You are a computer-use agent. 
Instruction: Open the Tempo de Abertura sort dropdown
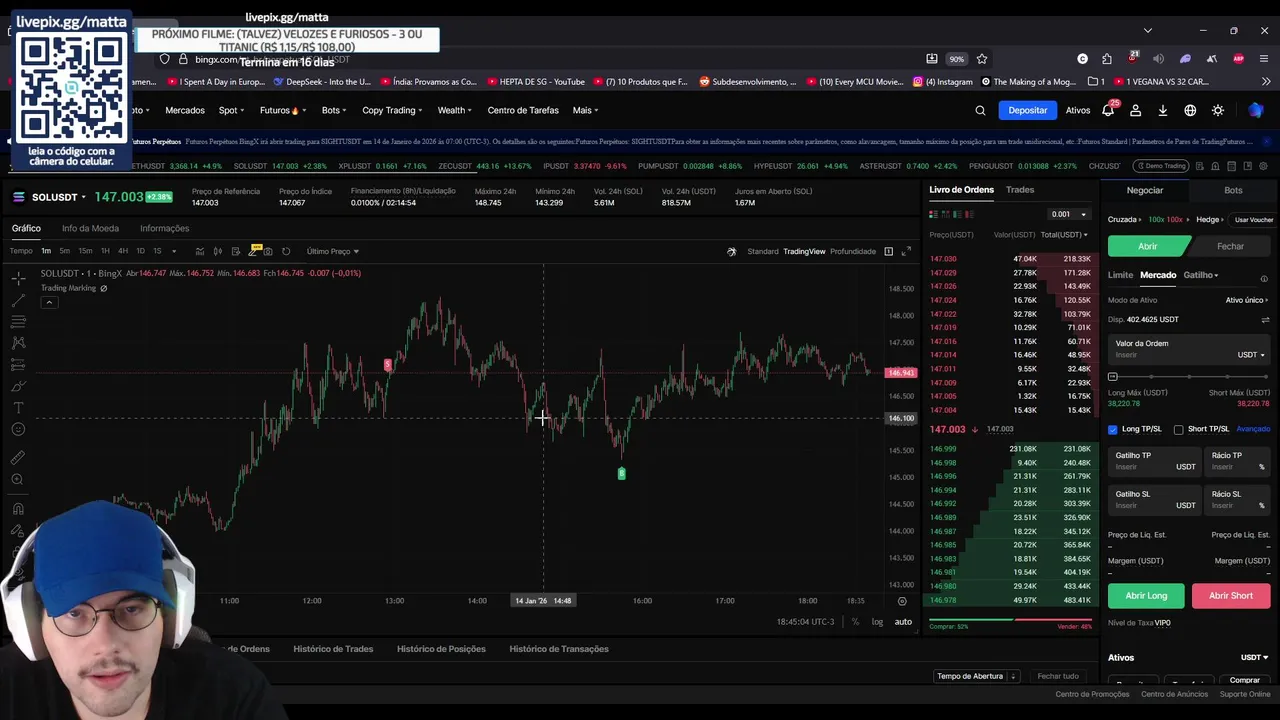pos(976,676)
